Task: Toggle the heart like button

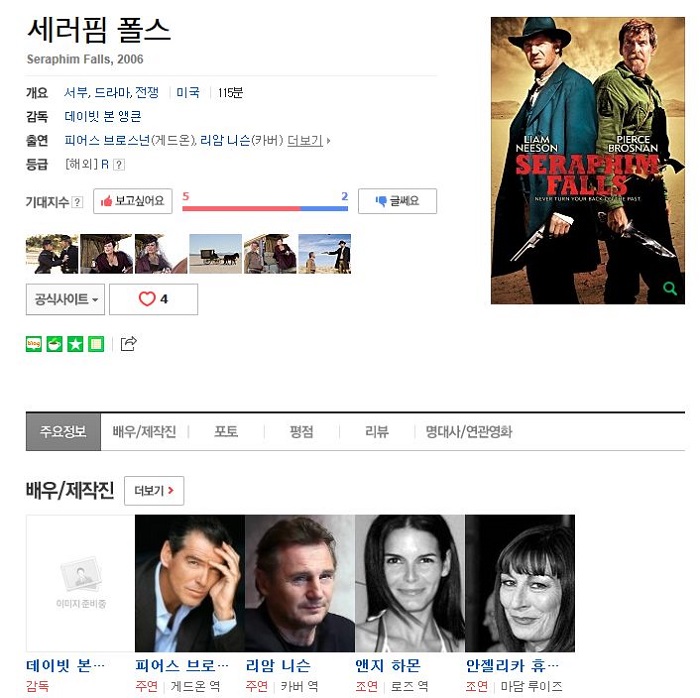Action: pyautogui.click(x=154, y=299)
